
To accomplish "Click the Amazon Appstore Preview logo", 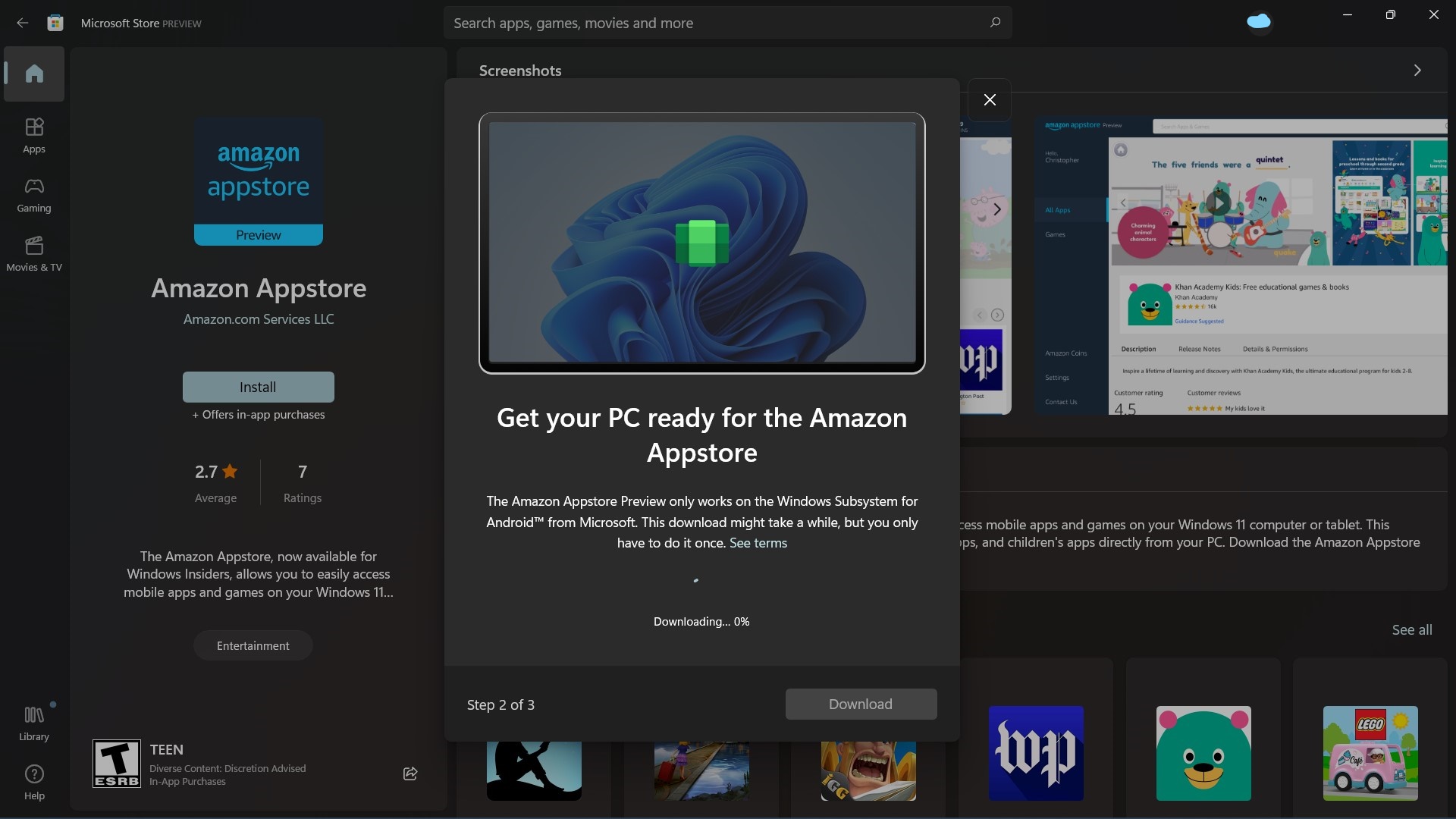I will [x=259, y=181].
